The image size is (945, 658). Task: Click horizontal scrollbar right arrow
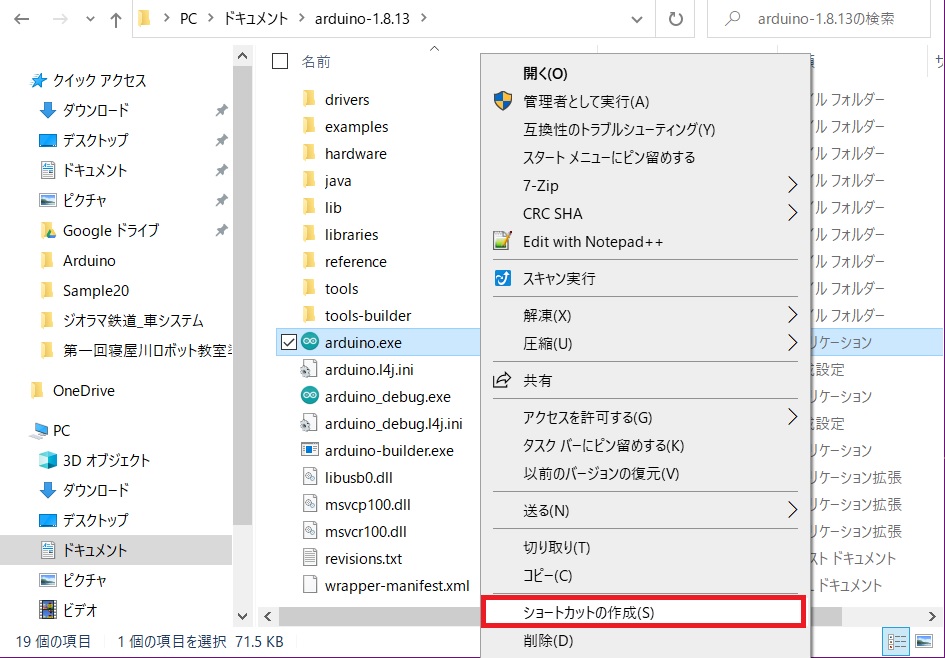coord(932,616)
